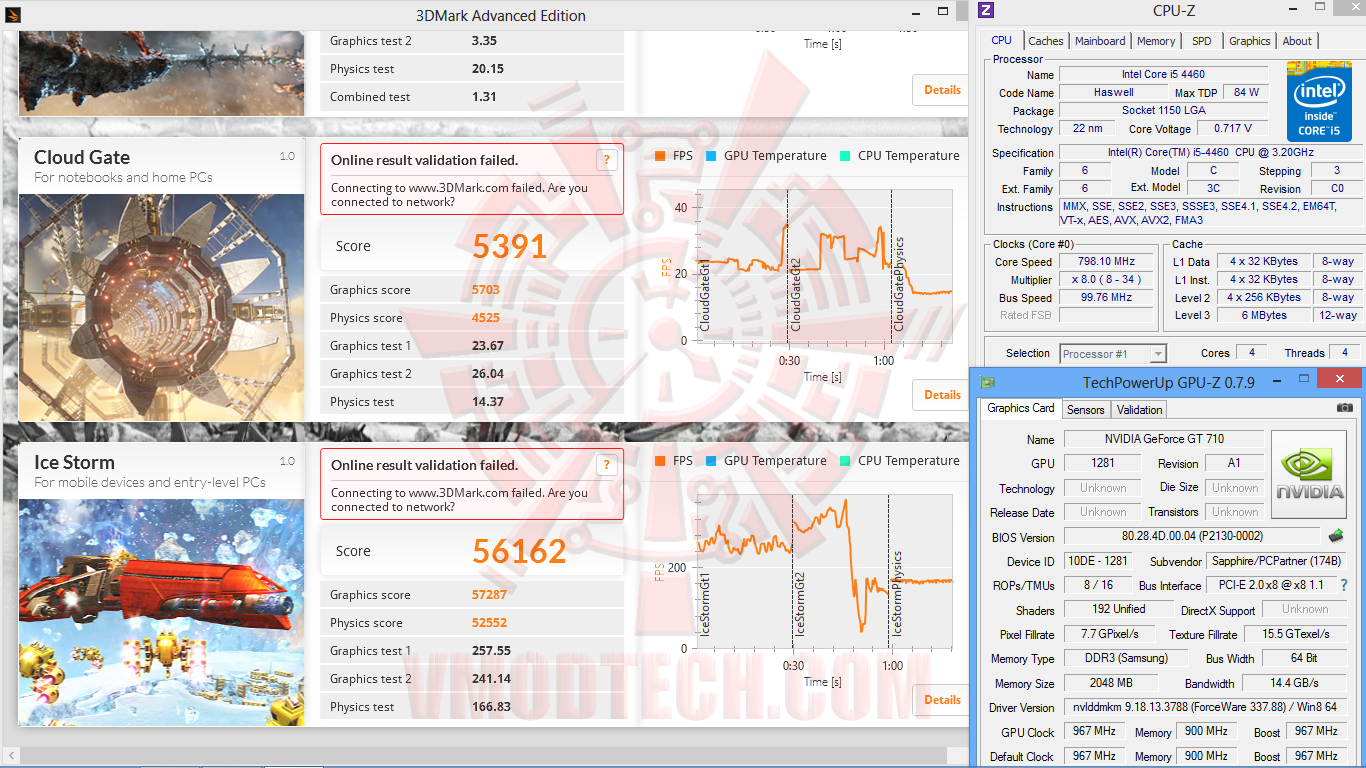1366x768 pixels.
Task: Open the Validation tab in GPU-Z
Action: [x=1139, y=410]
